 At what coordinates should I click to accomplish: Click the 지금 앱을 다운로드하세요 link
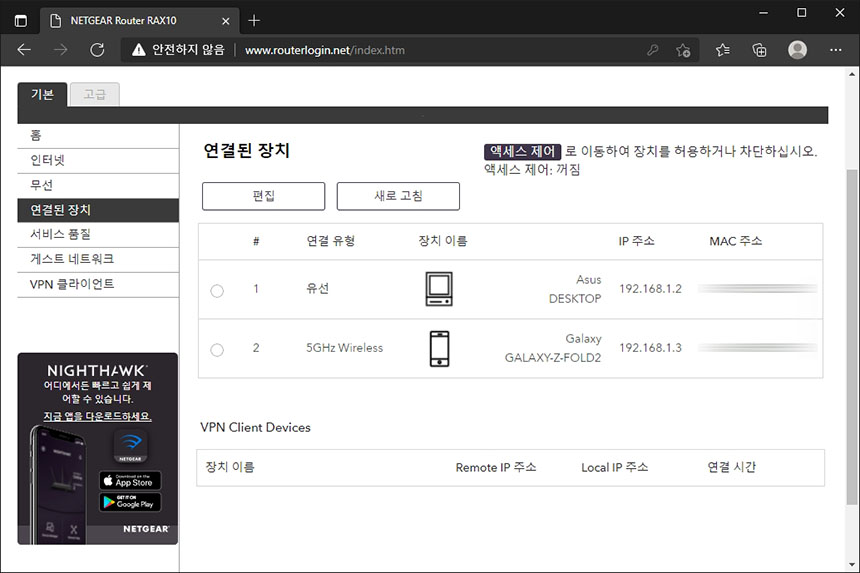coord(98,416)
